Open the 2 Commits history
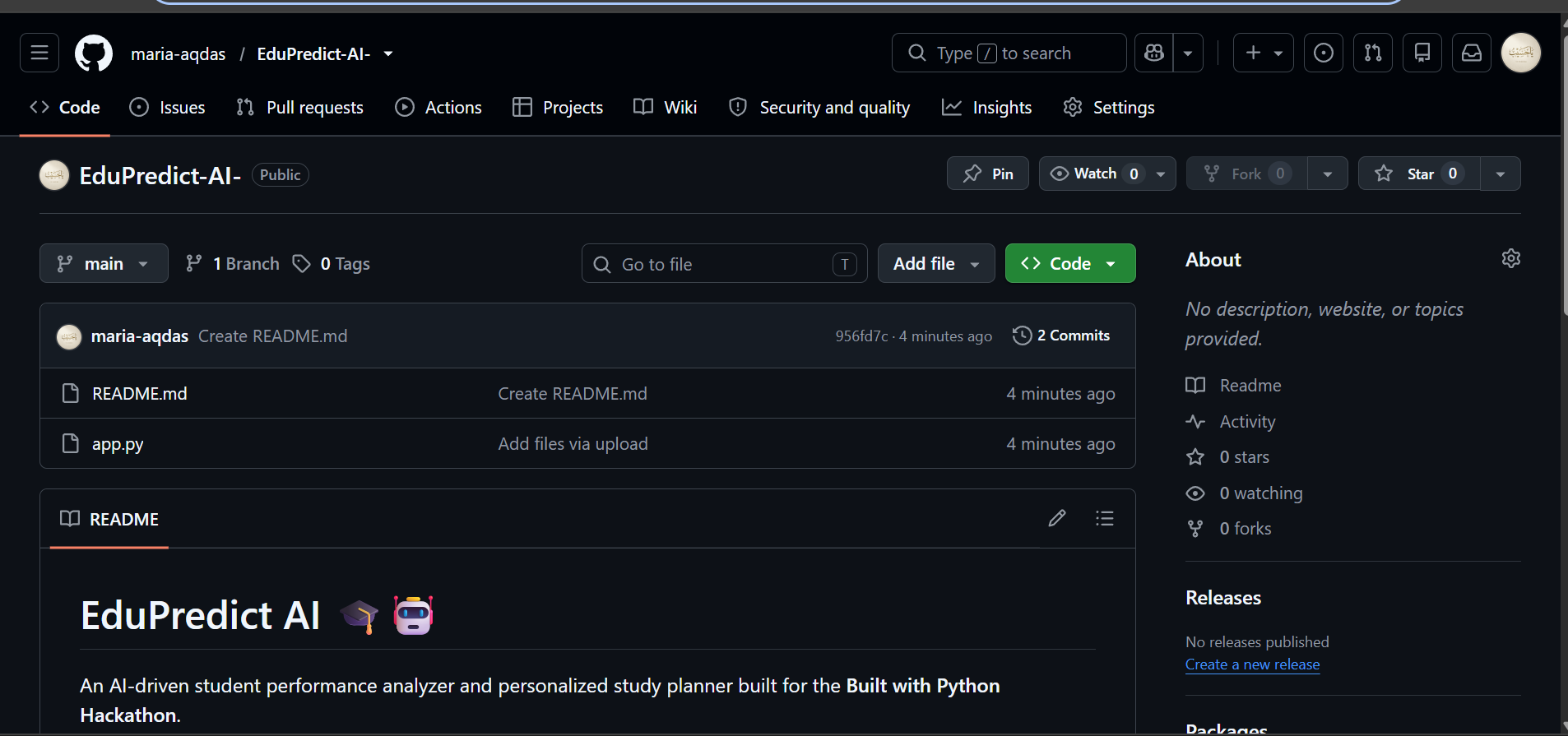The image size is (1568, 736). pyautogui.click(x=1061, y=336)
